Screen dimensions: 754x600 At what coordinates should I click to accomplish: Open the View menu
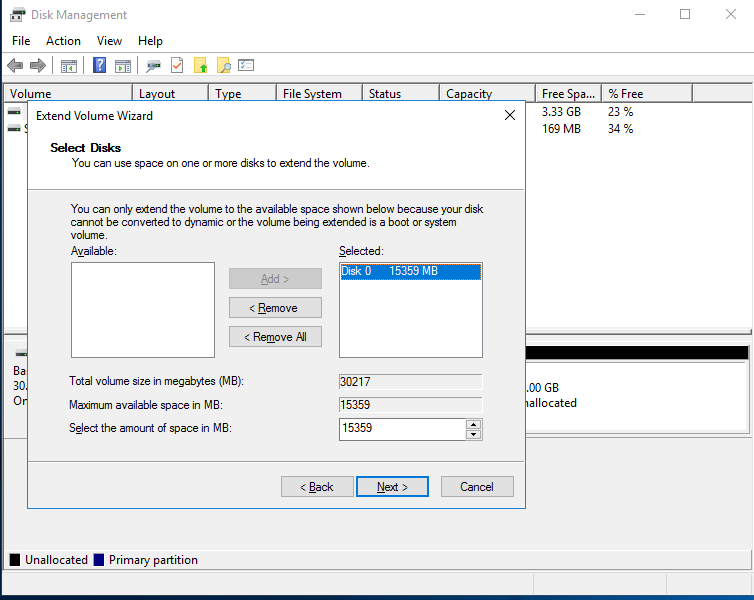pyautogui.click(x=109, y=41)
